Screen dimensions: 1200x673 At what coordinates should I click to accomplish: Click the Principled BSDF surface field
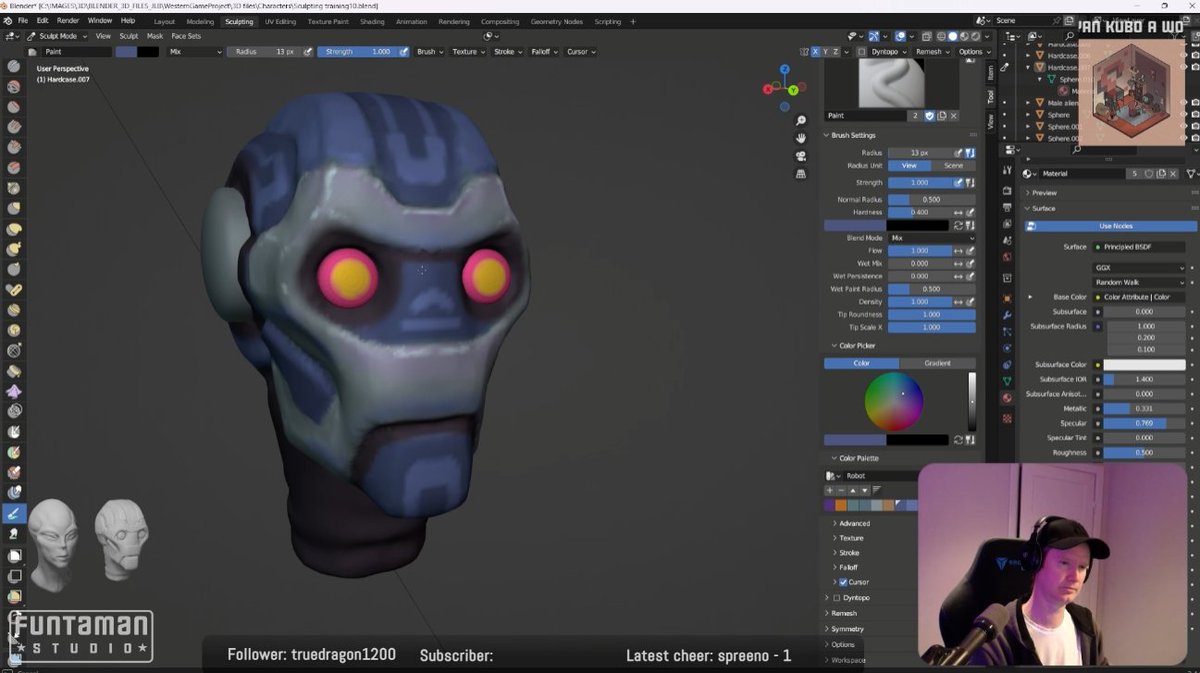(1139, 246)
